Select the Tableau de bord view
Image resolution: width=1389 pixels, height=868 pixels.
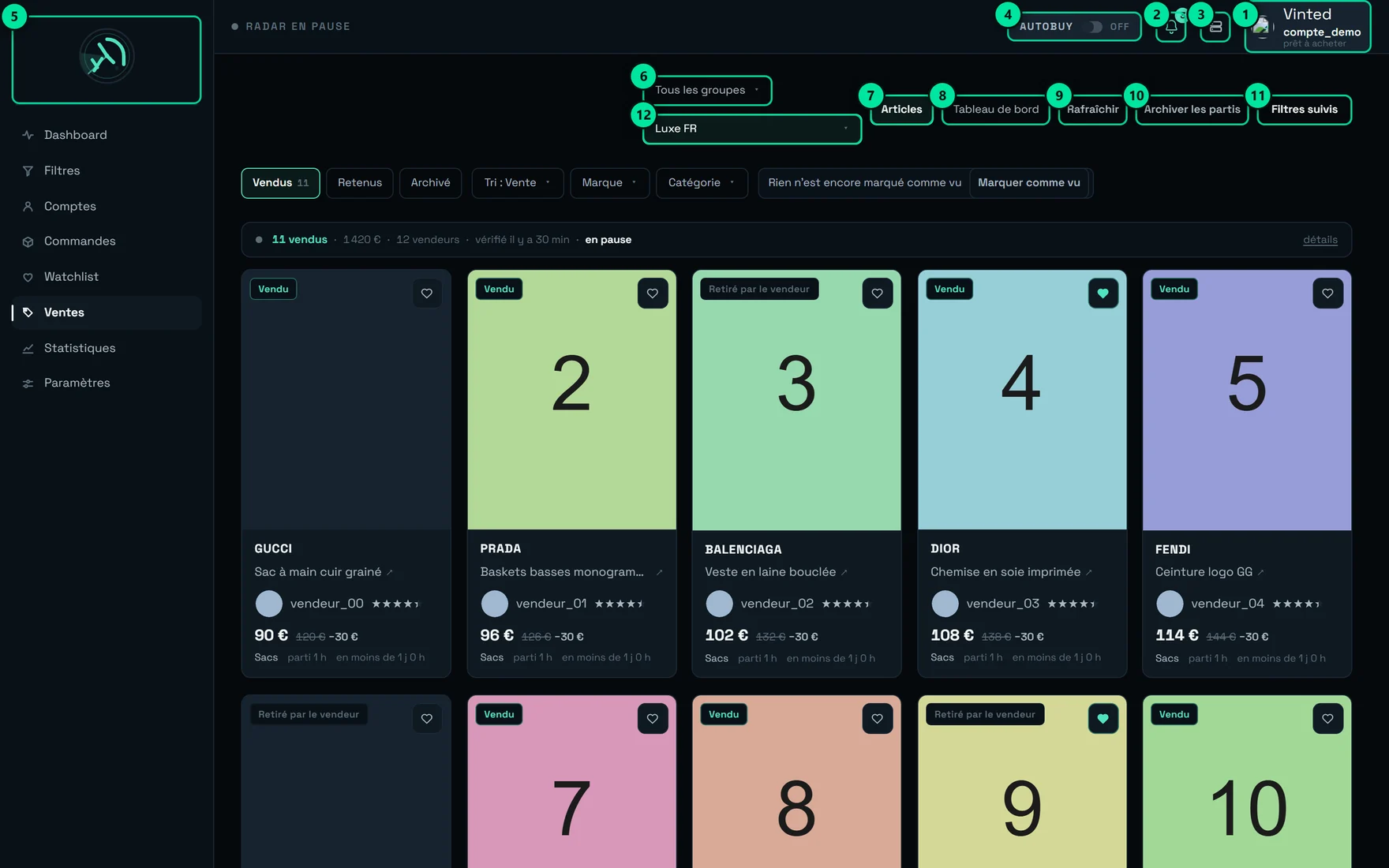(996, 110)
